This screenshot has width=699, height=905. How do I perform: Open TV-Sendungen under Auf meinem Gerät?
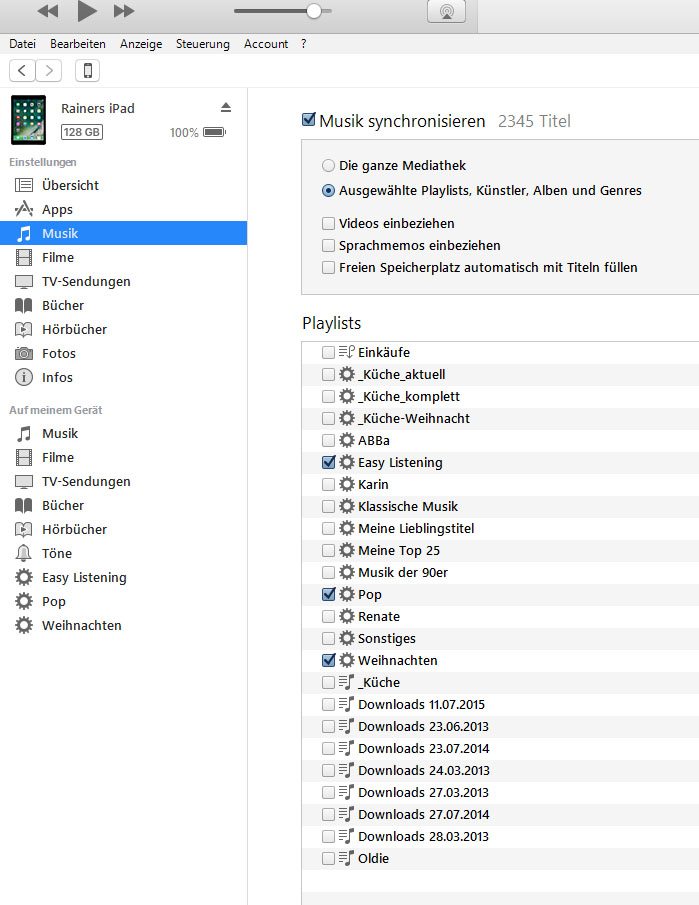124,481
